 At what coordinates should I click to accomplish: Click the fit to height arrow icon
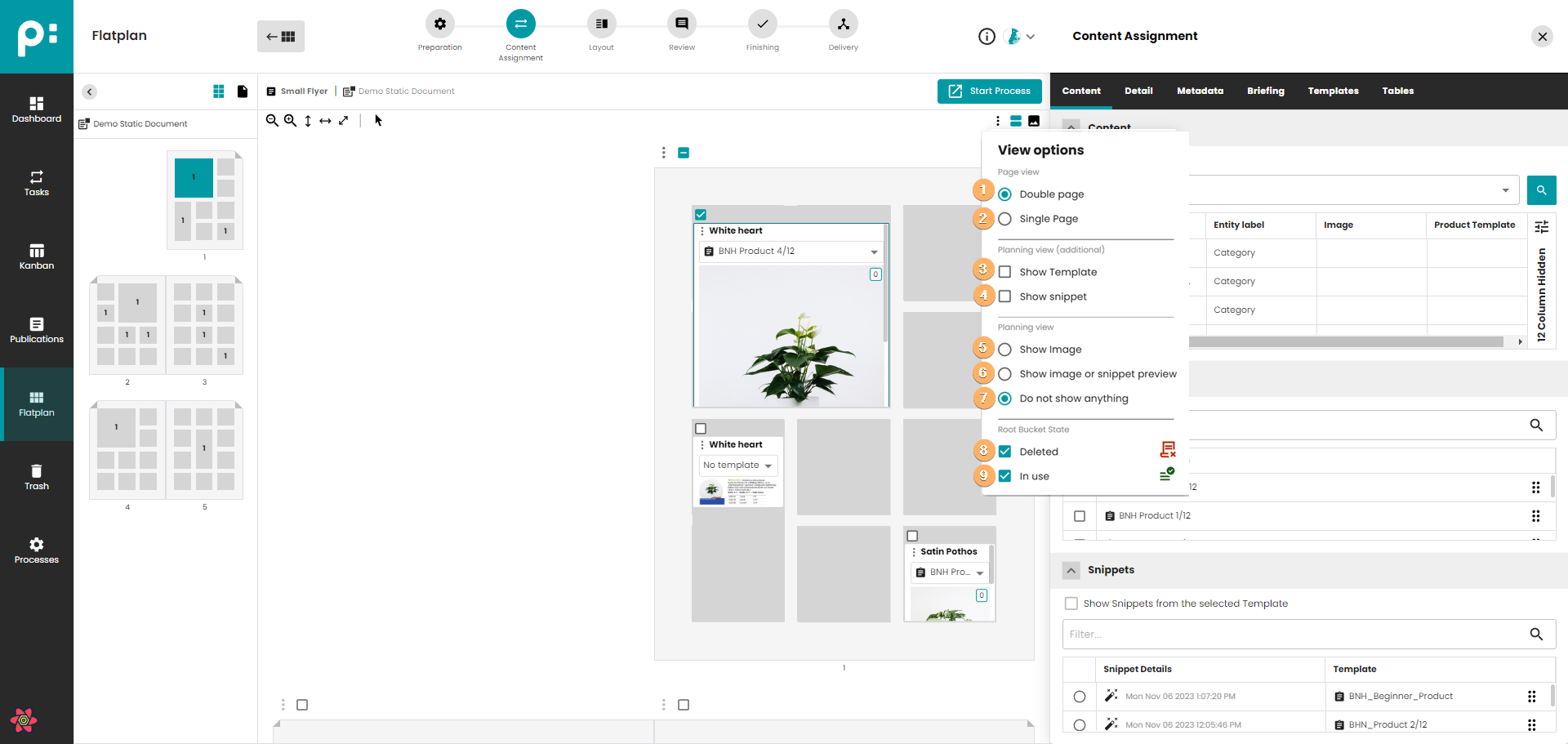(308, 121)
